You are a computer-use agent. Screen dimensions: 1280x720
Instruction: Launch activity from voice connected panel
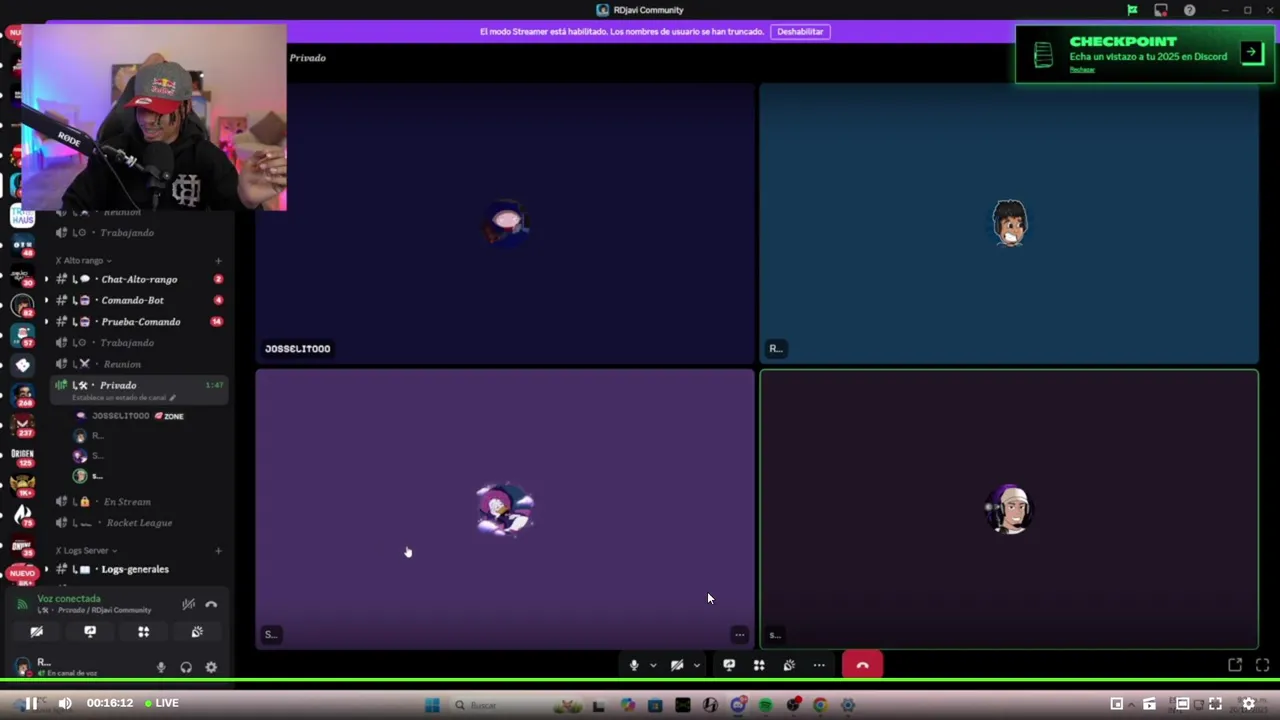(143, 632)
